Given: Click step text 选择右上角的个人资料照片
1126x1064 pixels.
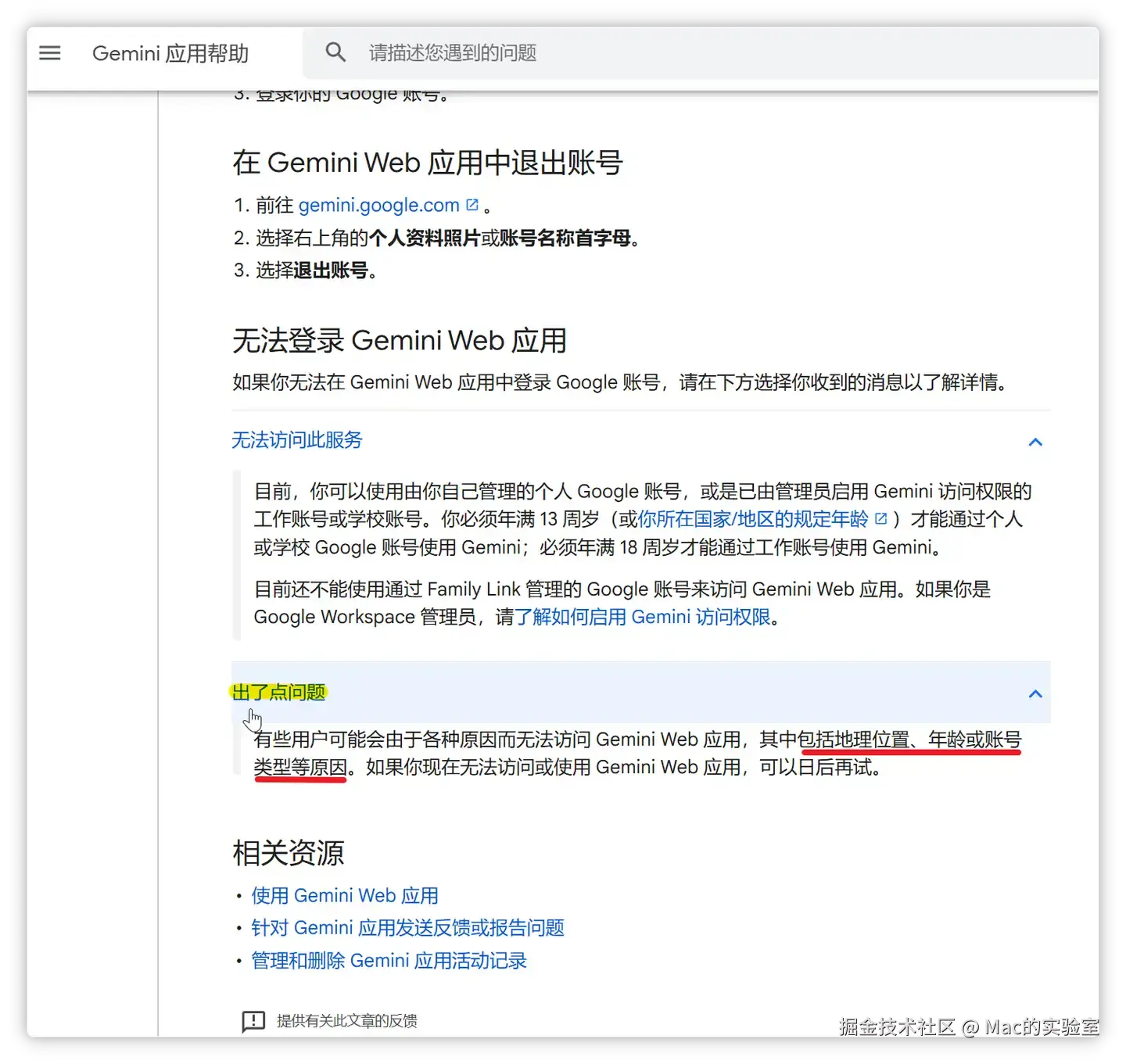Looking at the screenshot, I should coord(368,238).
